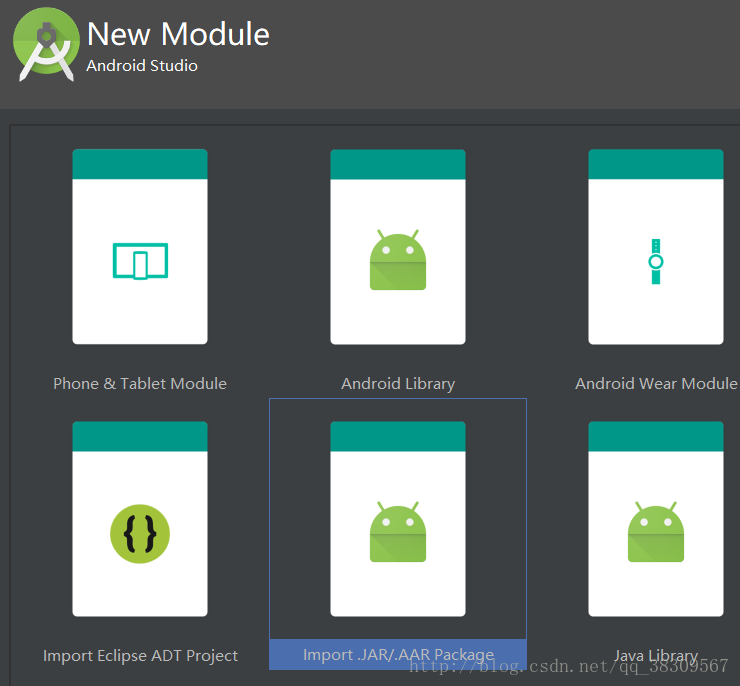Click the curly braces Eclipse ADT icon
740x686 pixels.
pyautogui.click(x=140, y=534)
